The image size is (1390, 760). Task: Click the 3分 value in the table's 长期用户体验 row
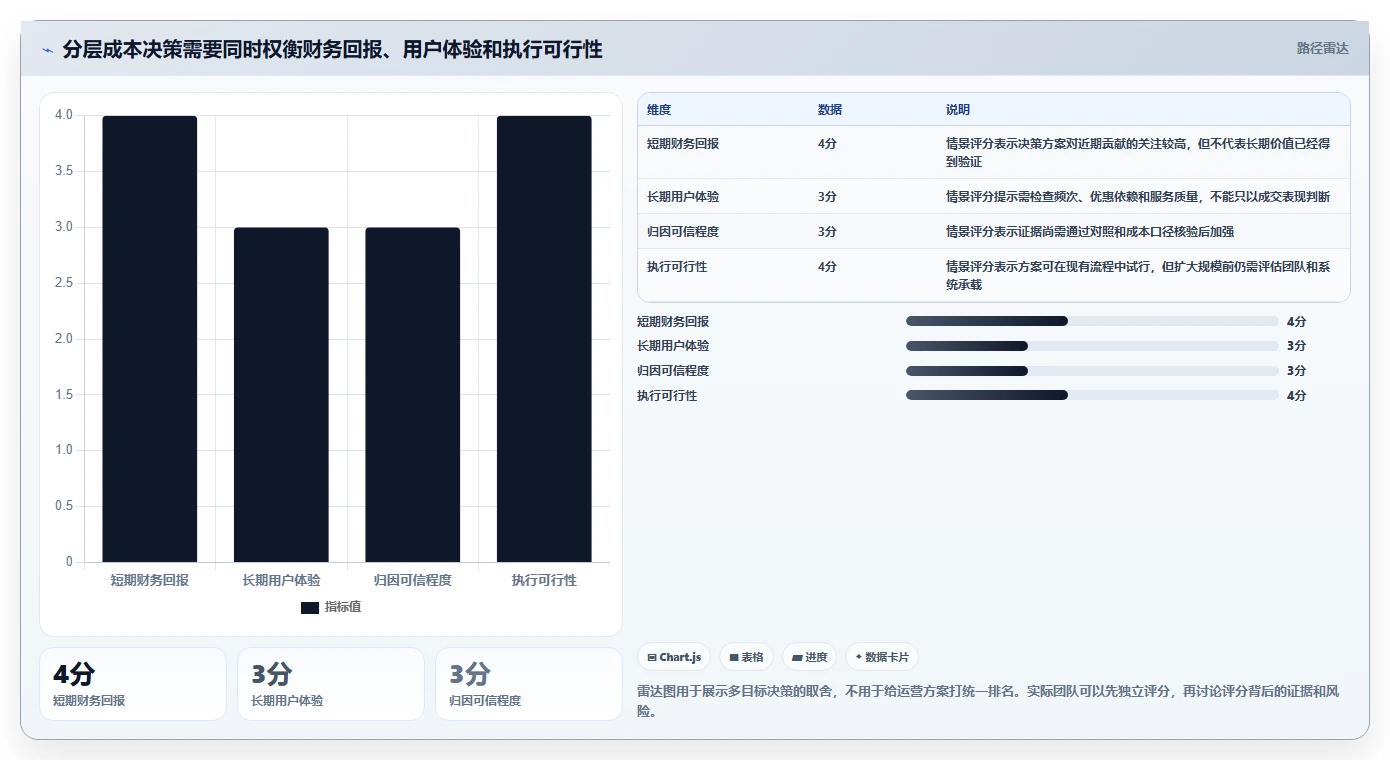pos(827,197)
